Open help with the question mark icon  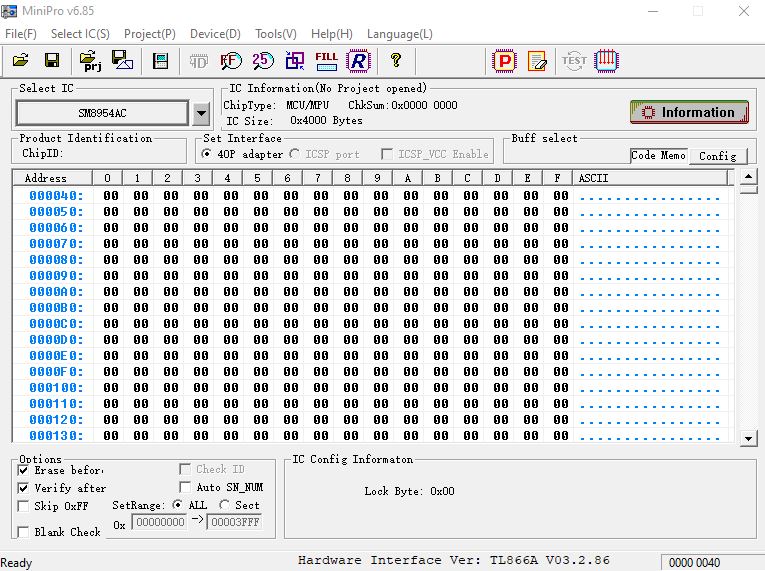click(396, 61)
